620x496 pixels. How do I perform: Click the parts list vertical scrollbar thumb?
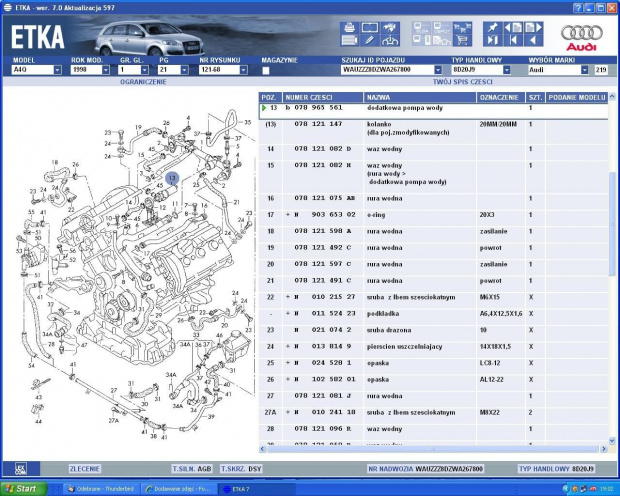612,223
